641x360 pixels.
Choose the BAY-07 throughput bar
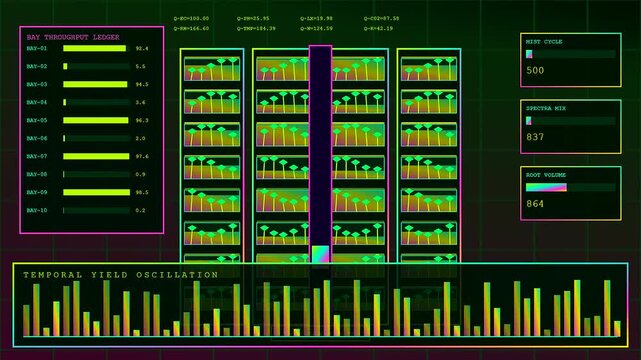[97, 156]
